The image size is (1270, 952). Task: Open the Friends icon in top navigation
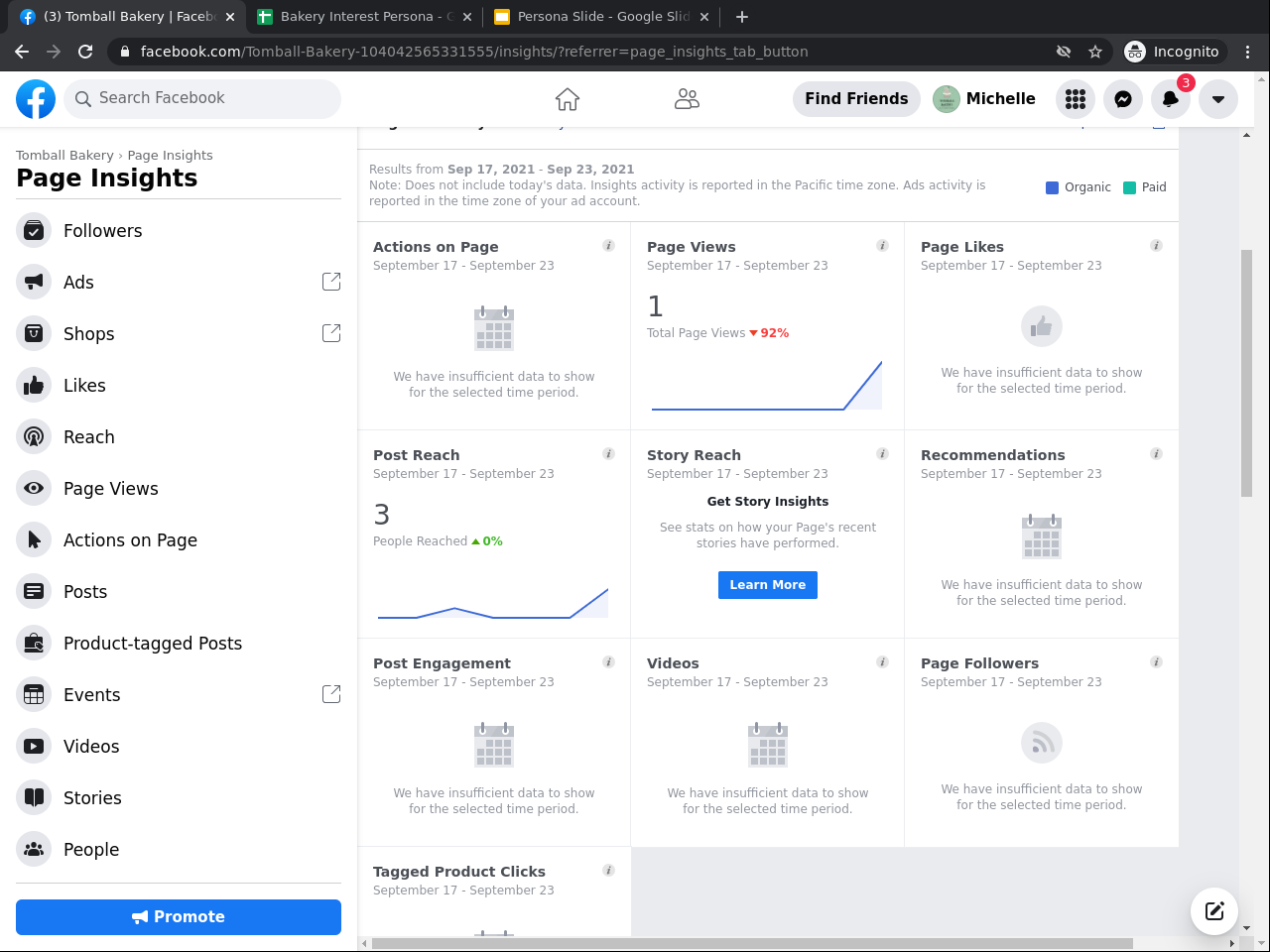pyautogui.click(x=687, y=99)
